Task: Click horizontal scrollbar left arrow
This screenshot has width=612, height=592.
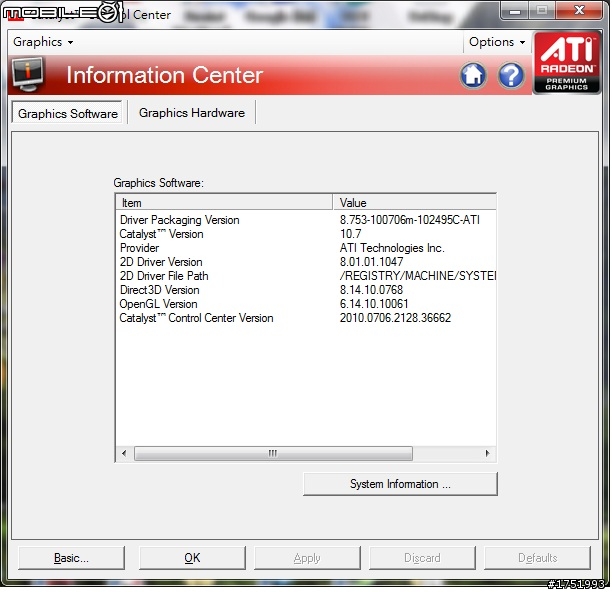Action: tap(124, 453)
